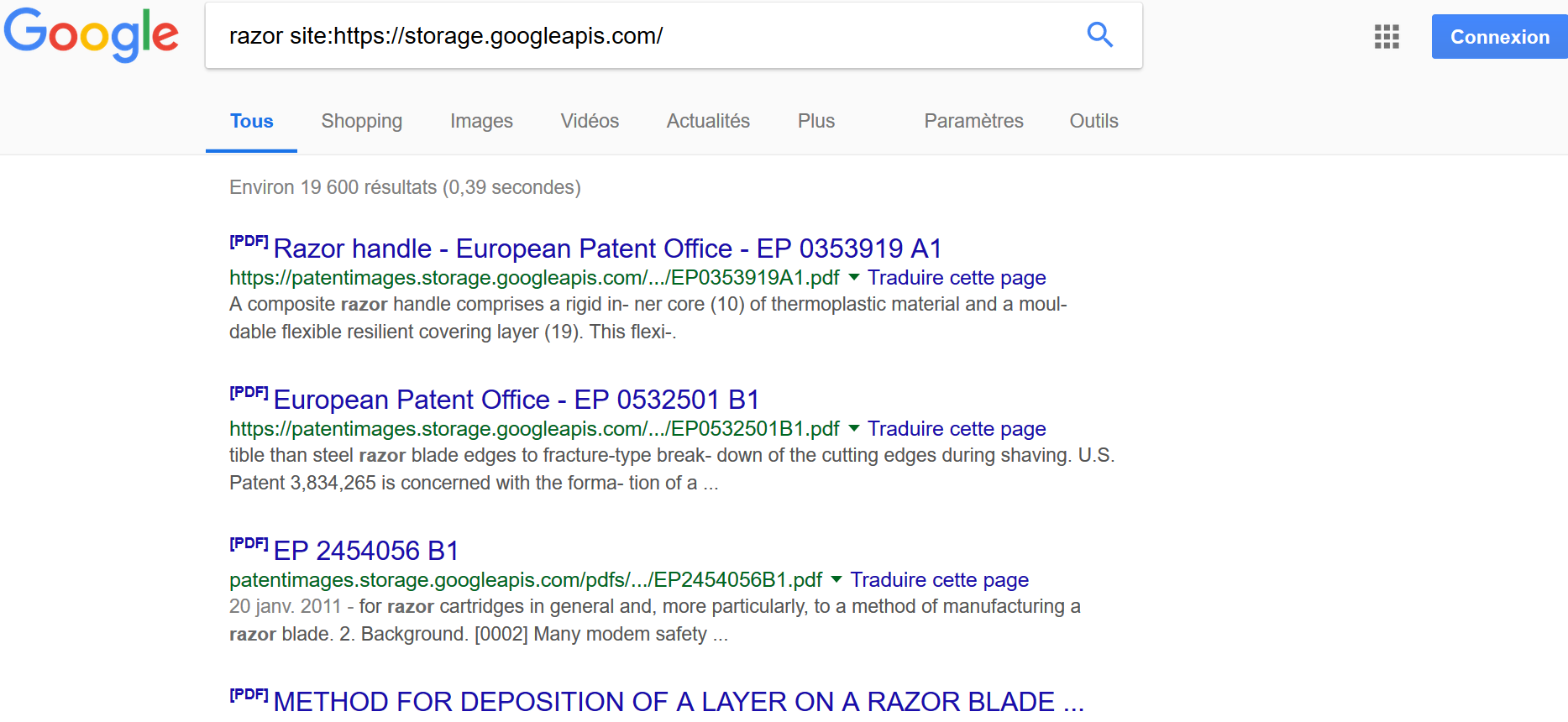Image resolution: width=1568 pixels, height=722 pixels.
Task: Click the EP2454056B1.pdf green URL
Action: [526, 580]
